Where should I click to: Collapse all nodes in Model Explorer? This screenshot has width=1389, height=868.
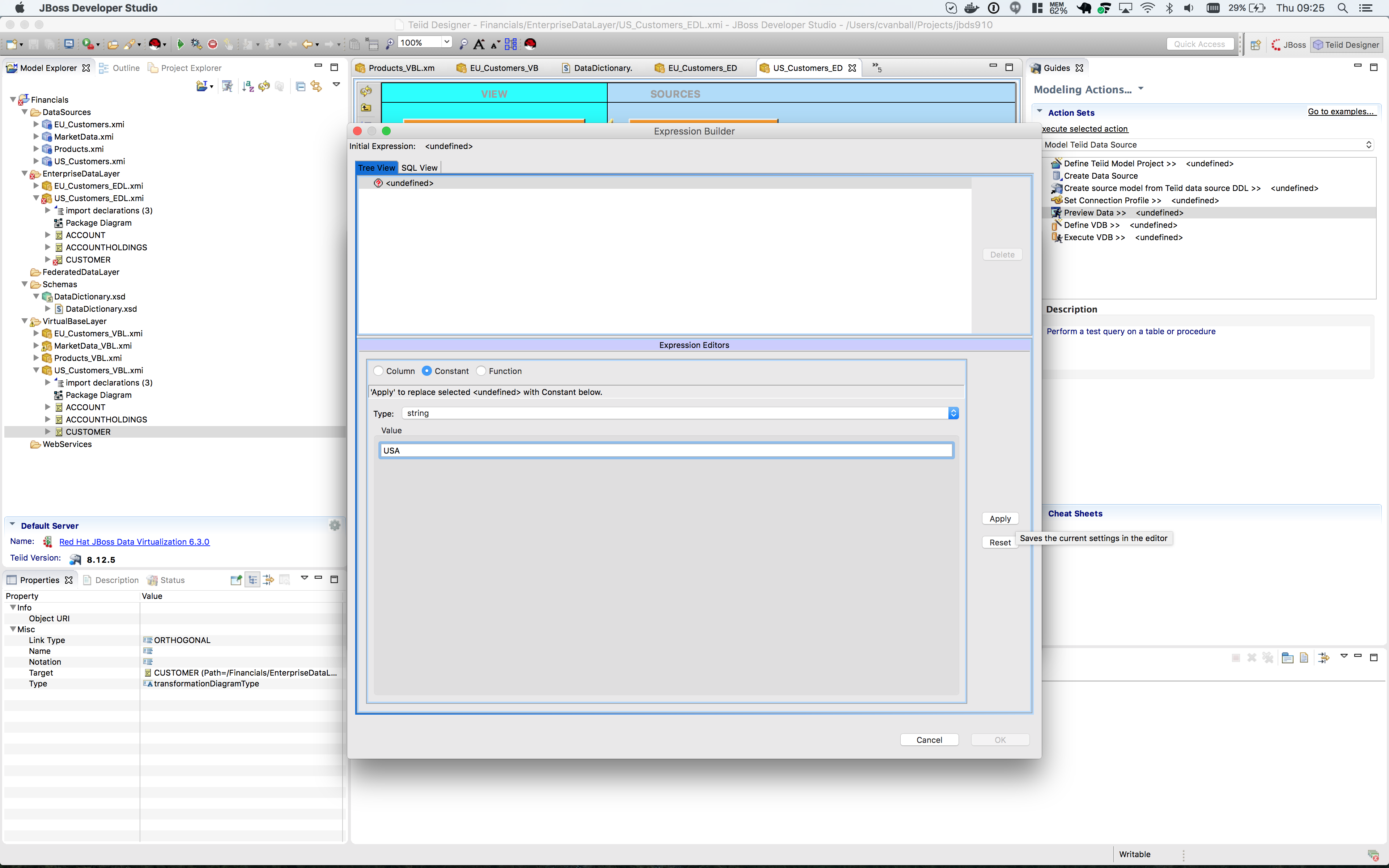coord(300,86)
